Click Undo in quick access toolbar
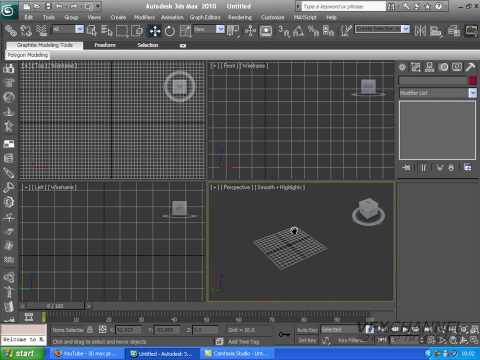480x360 pixels. [59, 6]
